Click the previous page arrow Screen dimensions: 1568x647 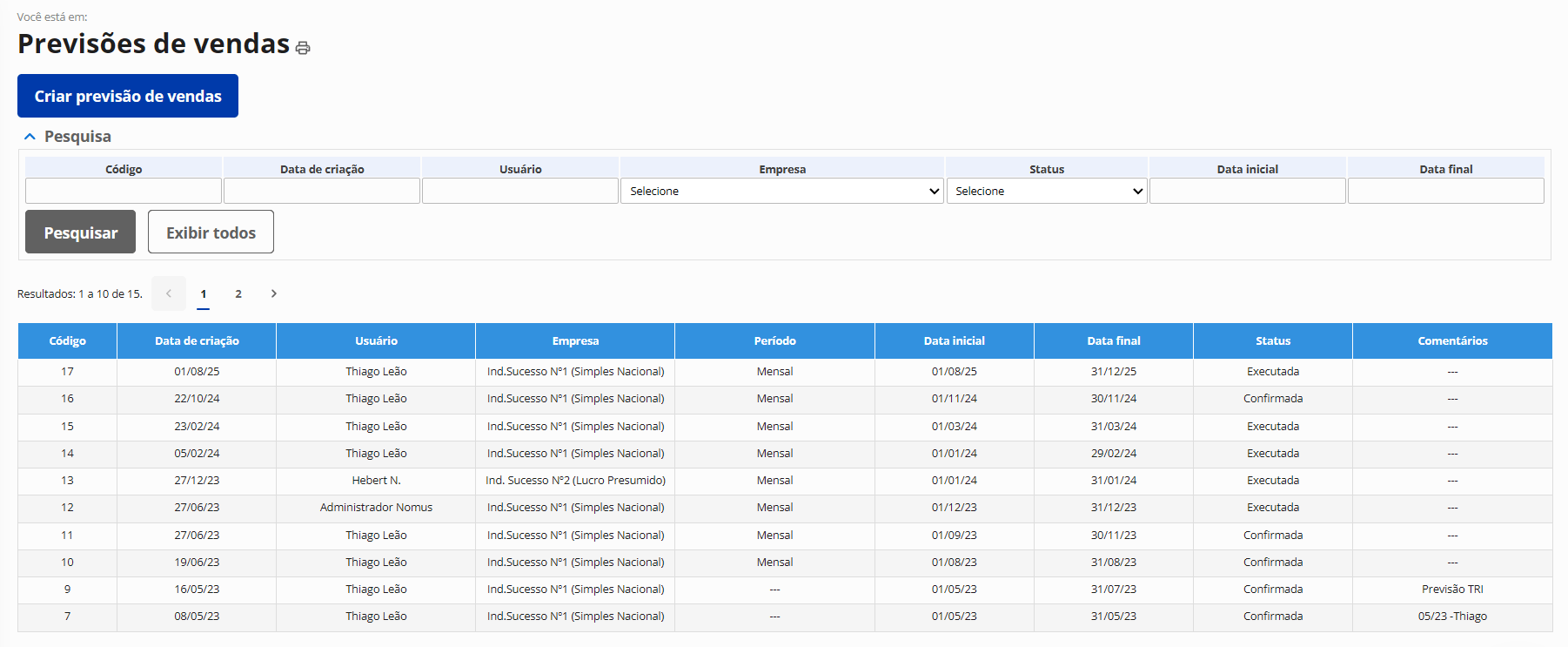pyautogui.click(x=169, y=293)
